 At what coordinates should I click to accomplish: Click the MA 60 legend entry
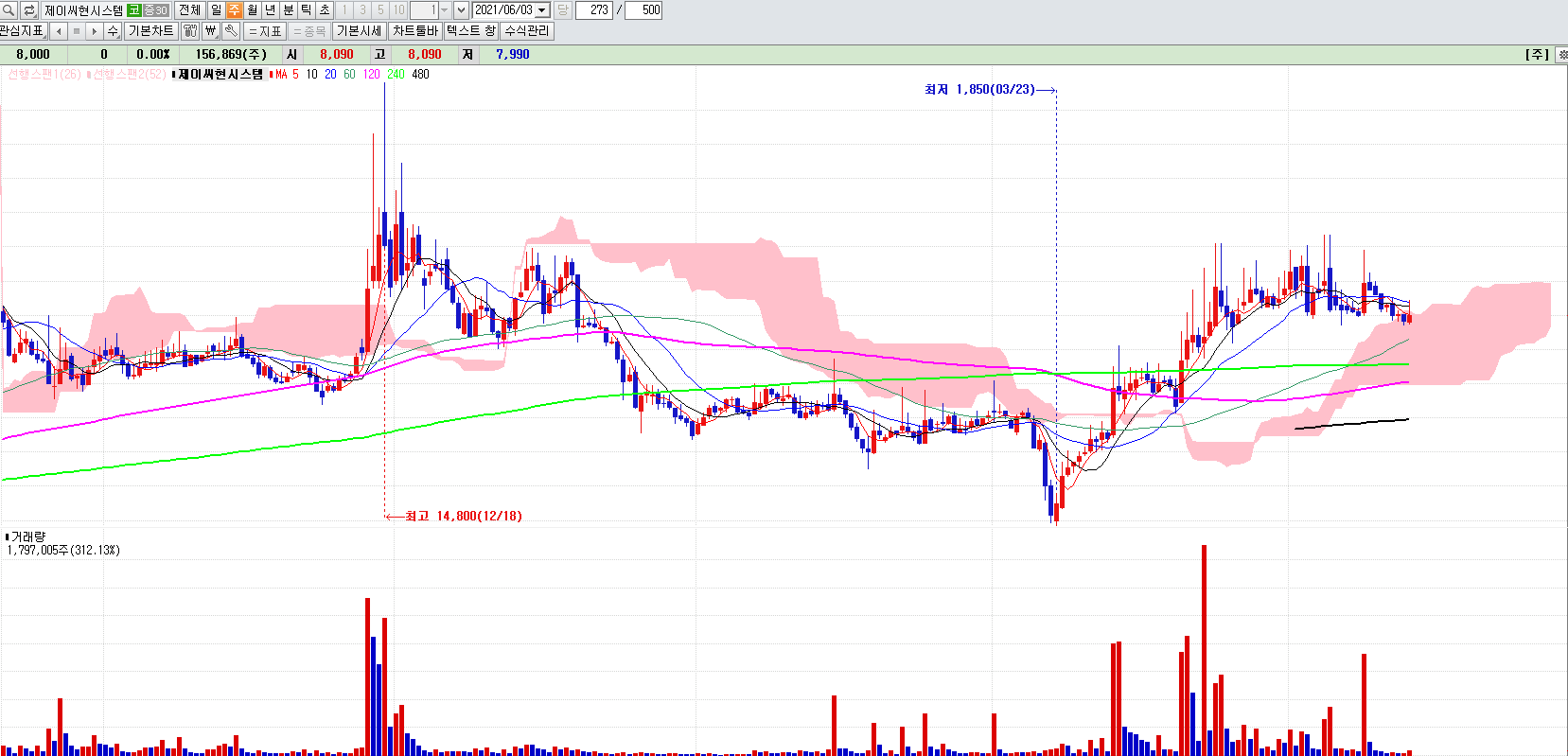coord(349,74)
